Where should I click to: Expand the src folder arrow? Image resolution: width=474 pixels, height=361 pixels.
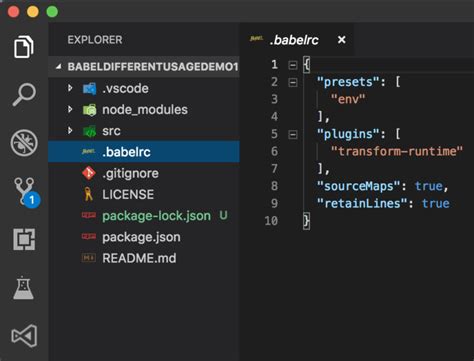(x=70, y=130)
